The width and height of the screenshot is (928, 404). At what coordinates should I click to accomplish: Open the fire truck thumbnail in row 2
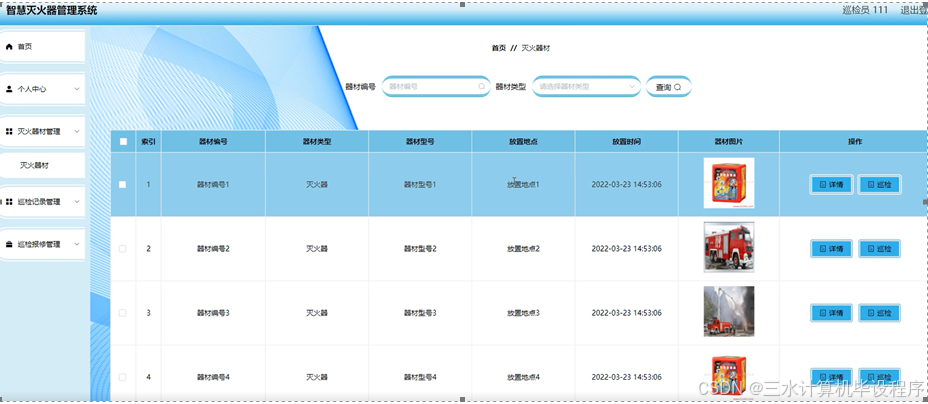point(729,247)
